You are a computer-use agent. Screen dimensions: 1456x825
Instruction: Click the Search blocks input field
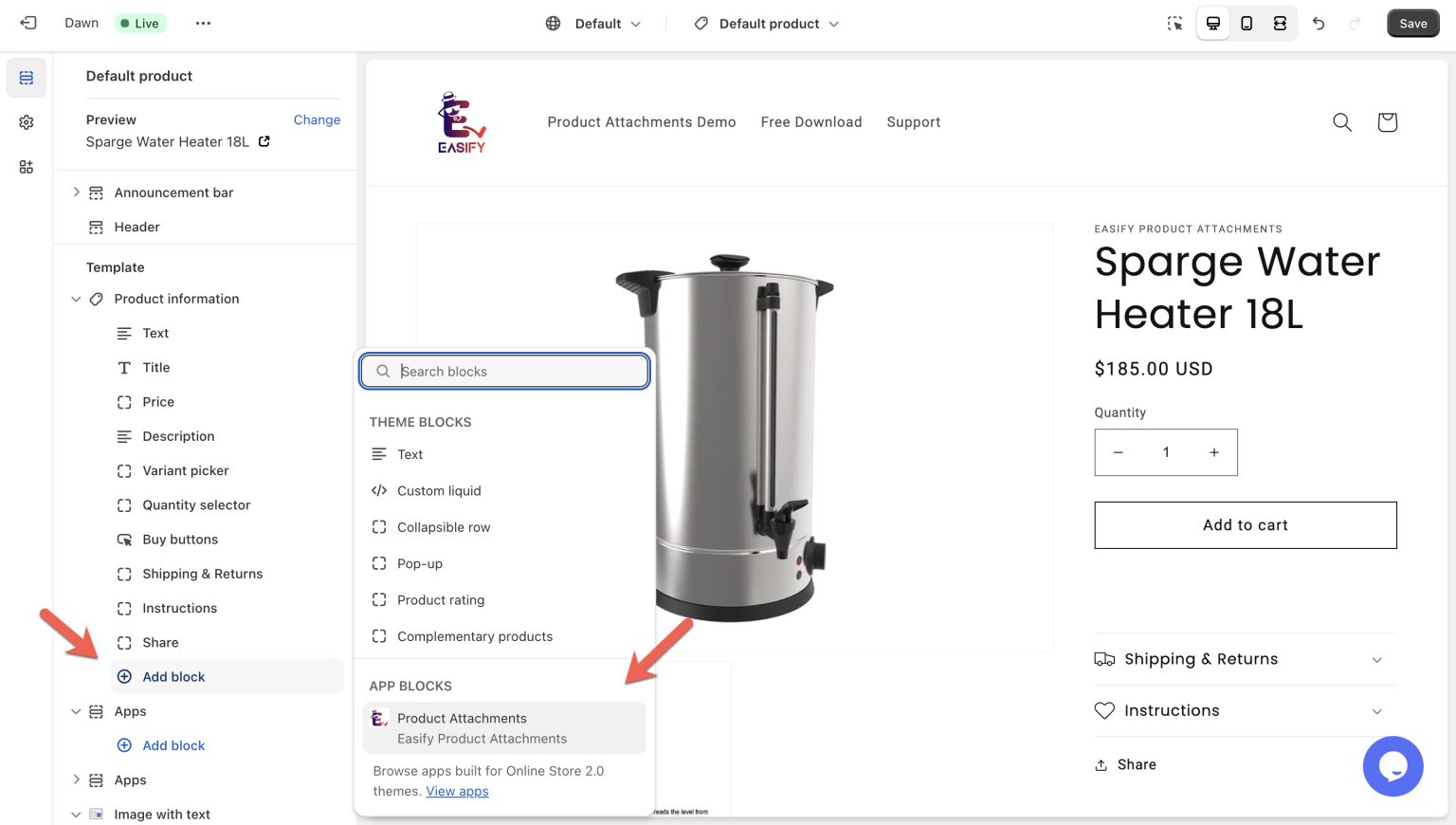504,371
